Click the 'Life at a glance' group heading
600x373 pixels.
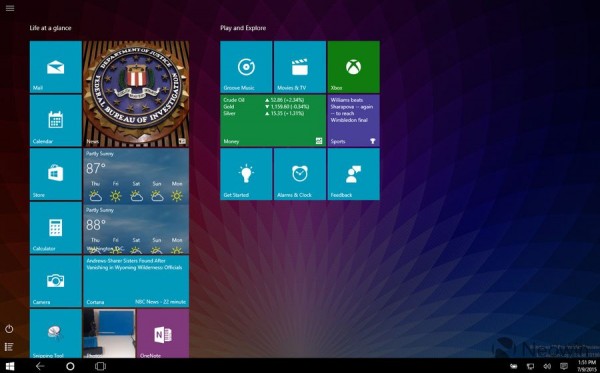[x=51, y=28]
